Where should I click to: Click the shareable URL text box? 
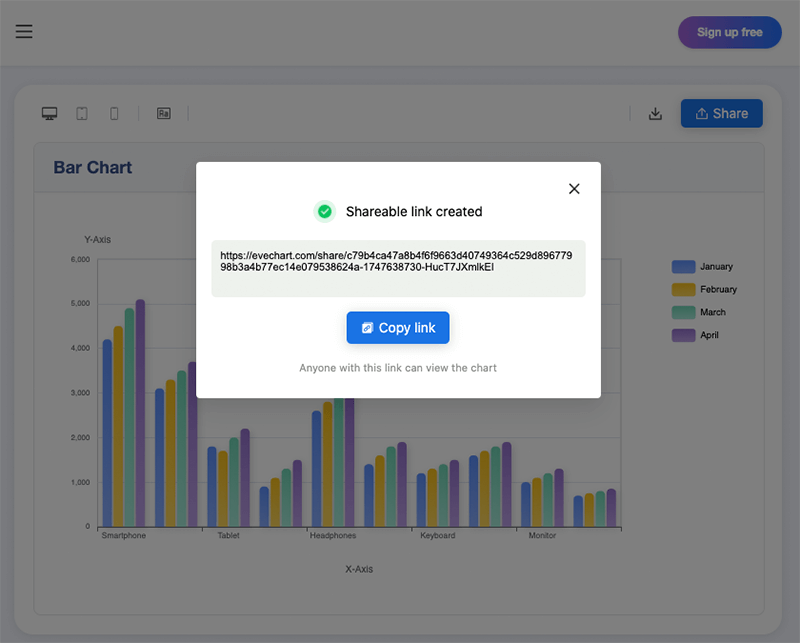[x=398, y=268]
